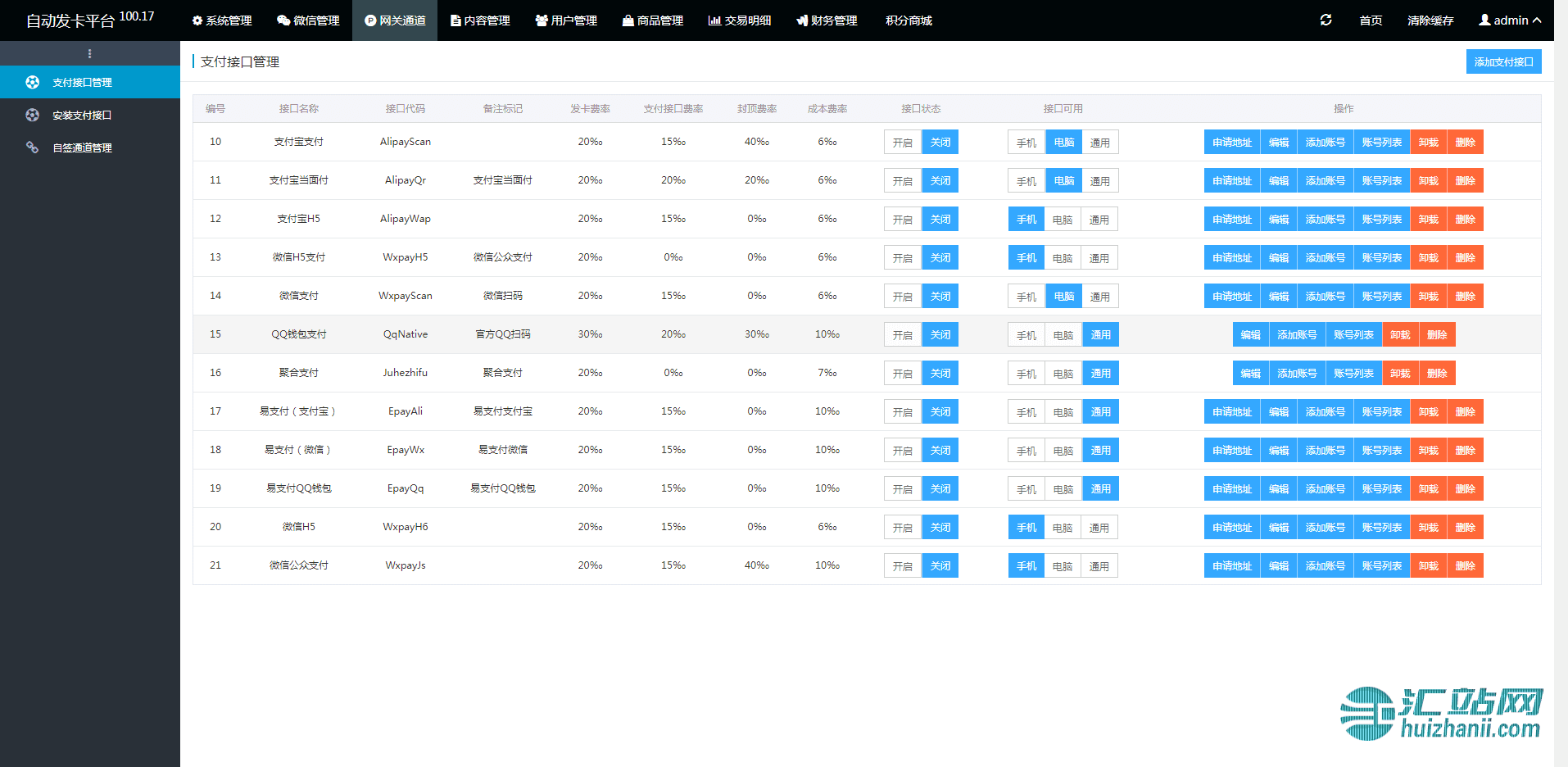This screenshot has height=767, width=1568.
Task: Toggle 开启 for 支付宝H5 row
Action: [903, 220]
